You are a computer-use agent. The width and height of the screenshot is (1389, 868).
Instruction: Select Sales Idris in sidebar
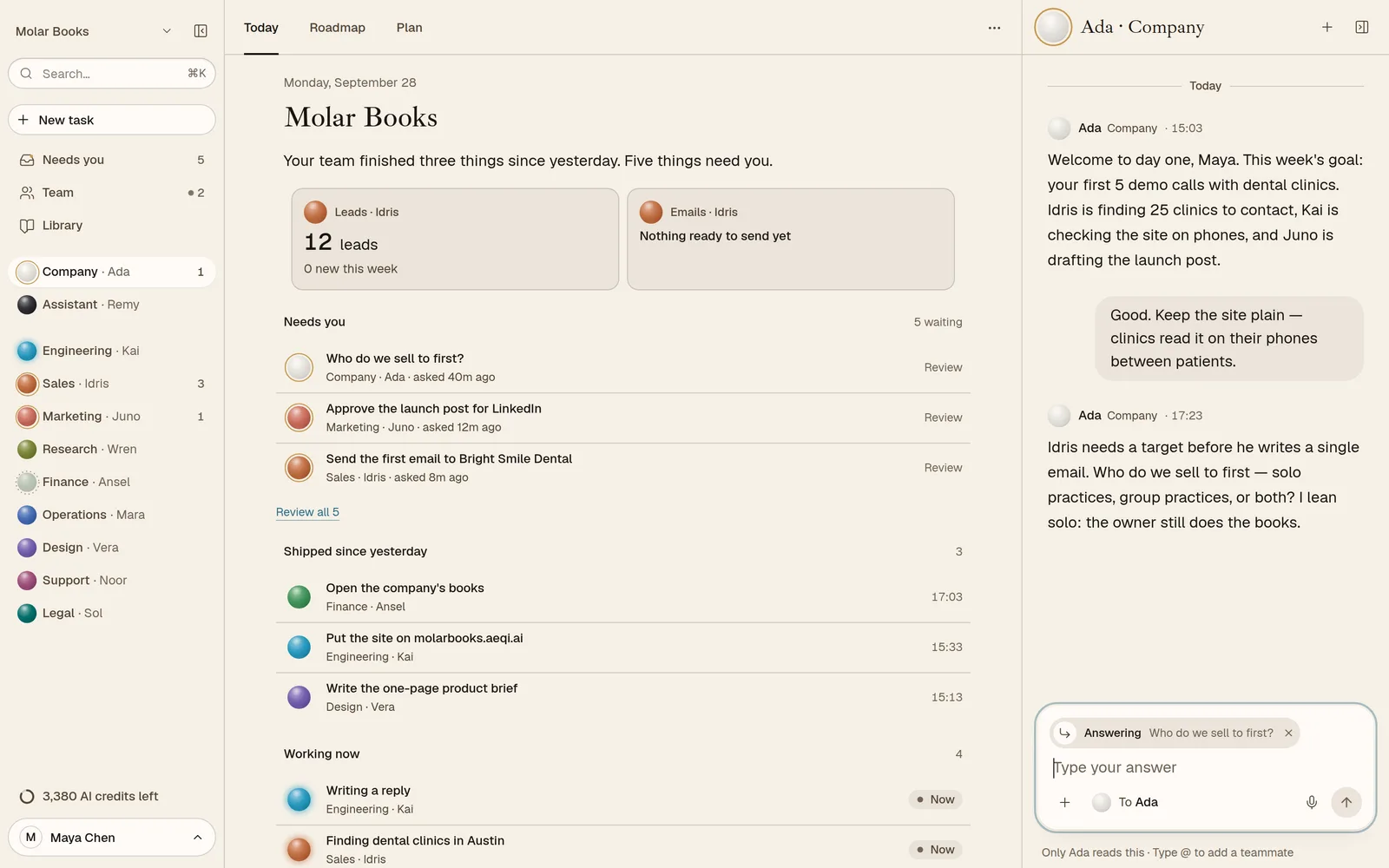click(112, 384)
